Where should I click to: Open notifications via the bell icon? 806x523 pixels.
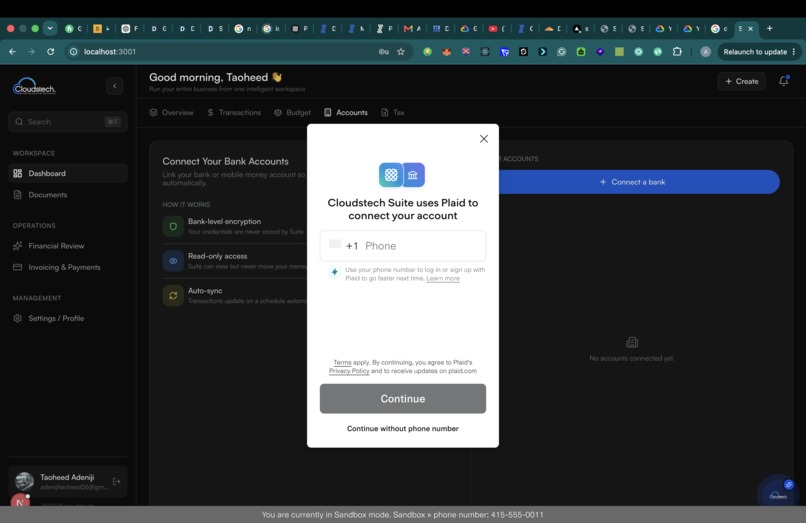[783, 81]
